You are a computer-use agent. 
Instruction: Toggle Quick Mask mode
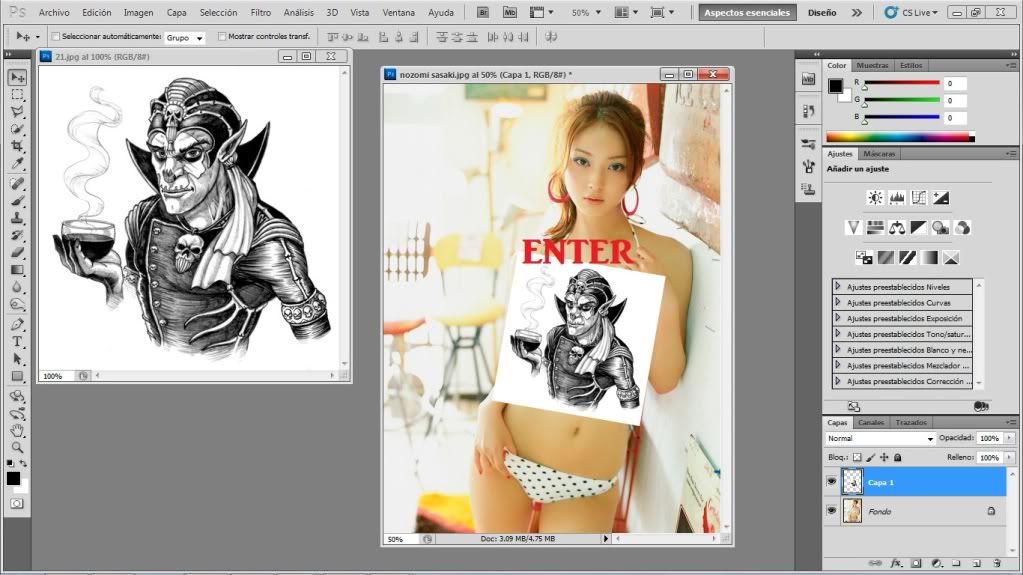click(x=17, y=504)
